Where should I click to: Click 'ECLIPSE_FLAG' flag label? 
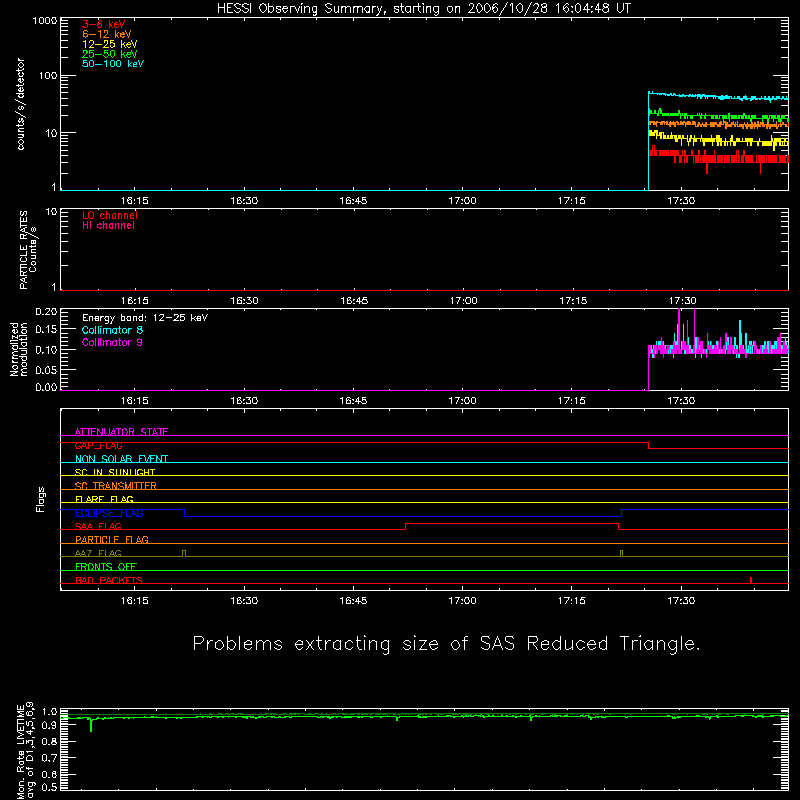(109, 513)
